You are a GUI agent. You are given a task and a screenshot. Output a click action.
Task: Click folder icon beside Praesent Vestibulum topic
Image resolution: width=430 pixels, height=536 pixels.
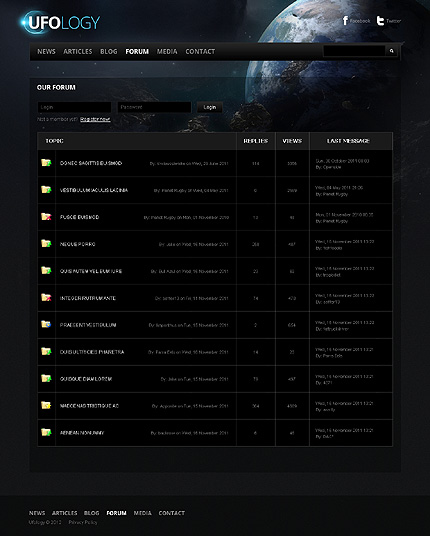point(46,324)
